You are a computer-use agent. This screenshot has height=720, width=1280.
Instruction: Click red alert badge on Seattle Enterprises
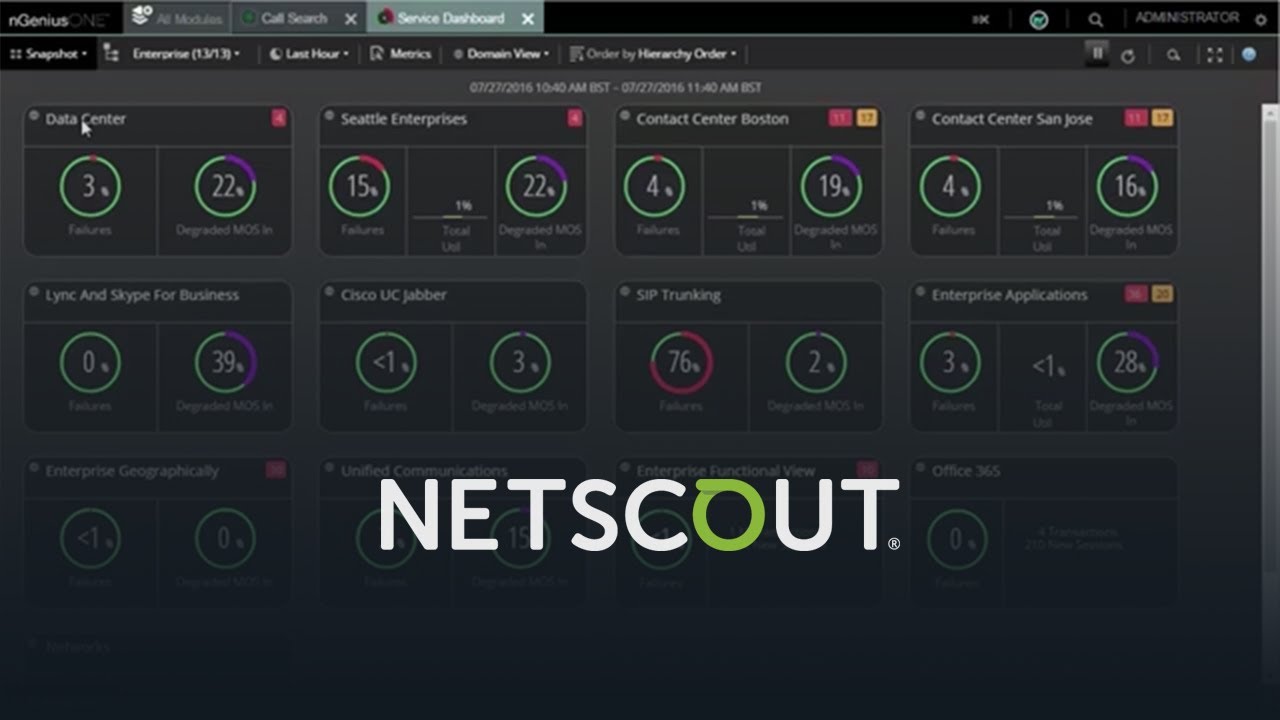coord(574,119)
